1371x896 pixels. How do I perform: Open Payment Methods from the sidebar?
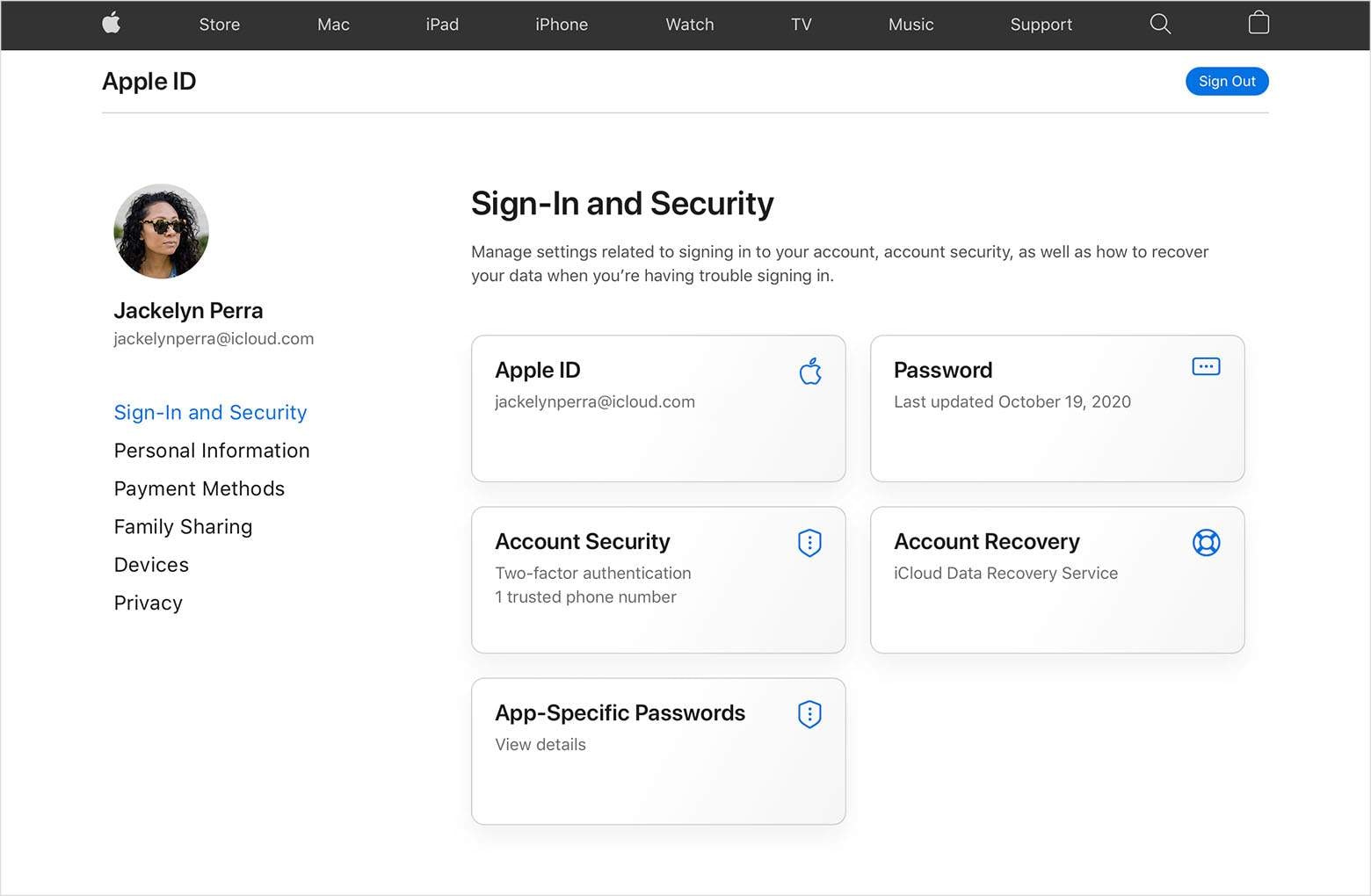click(x=199, y=488)
